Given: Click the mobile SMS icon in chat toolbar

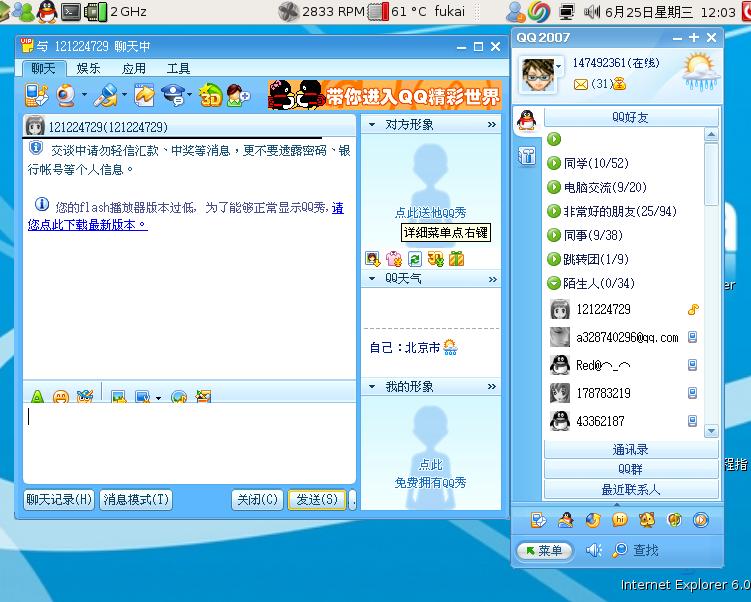Looking at the screenshot, I should [x=36, y=95].
